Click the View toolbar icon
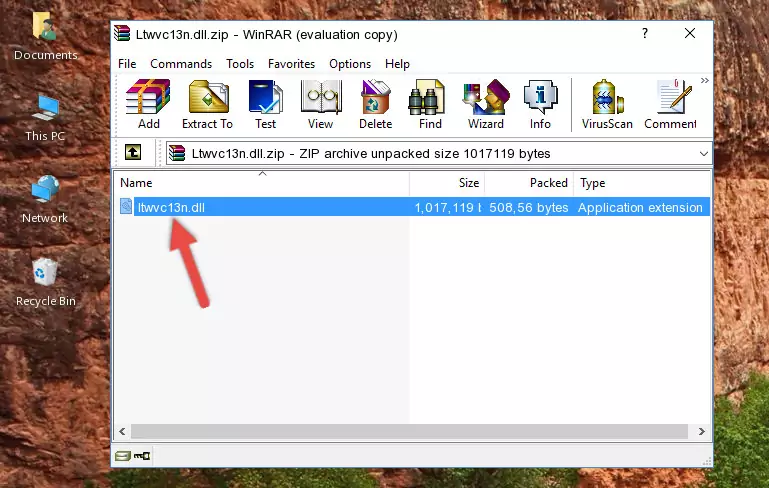Viewport: 769px width, 488px height. click(321, 104)
